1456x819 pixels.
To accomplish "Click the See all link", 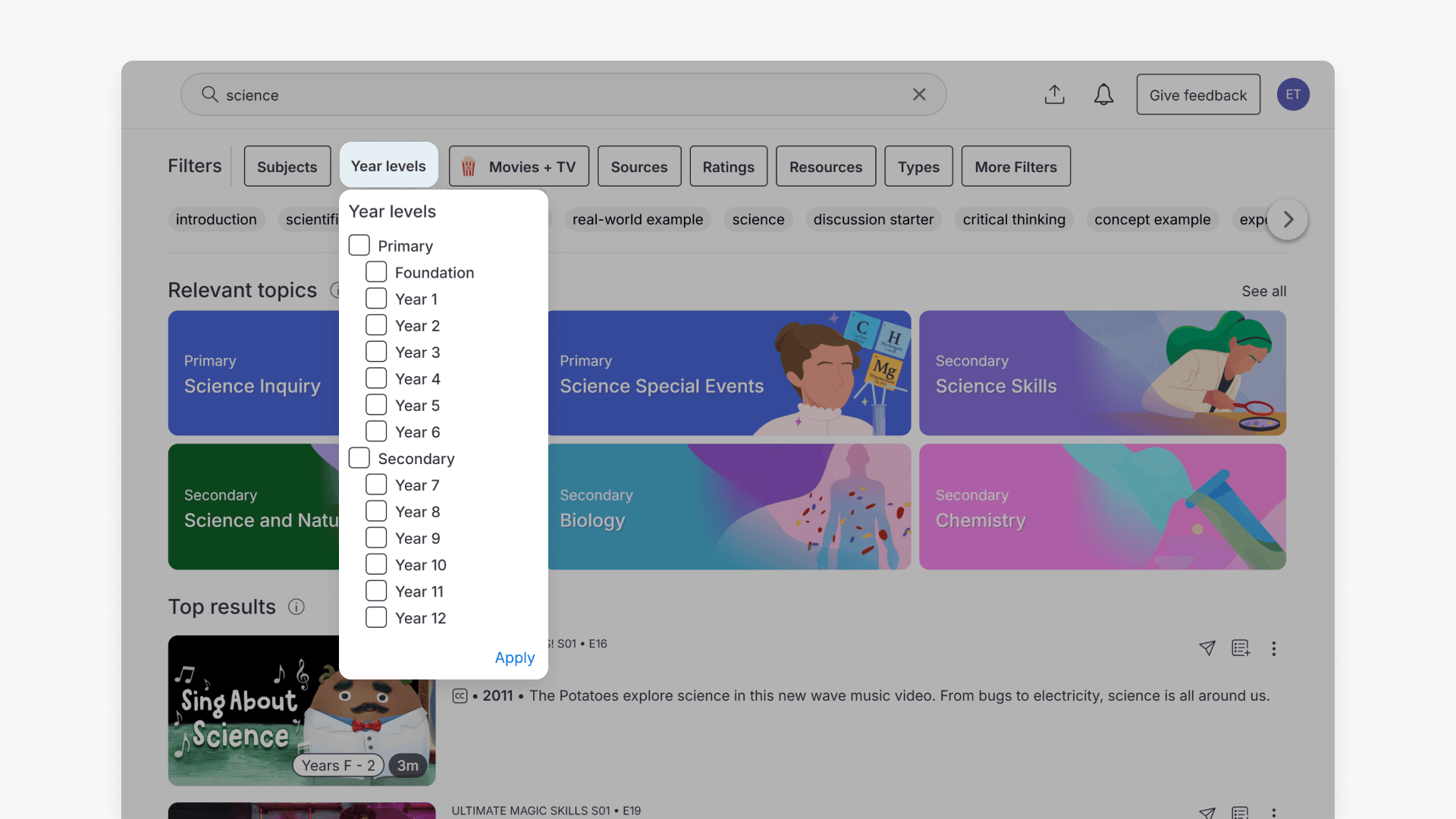I will click(1263, 291).
